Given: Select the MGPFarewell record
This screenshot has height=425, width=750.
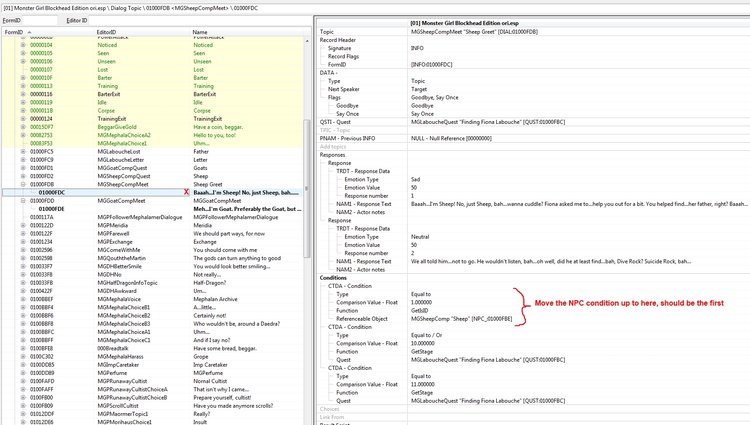Looking at the screenshot, I should click(113, 234).
